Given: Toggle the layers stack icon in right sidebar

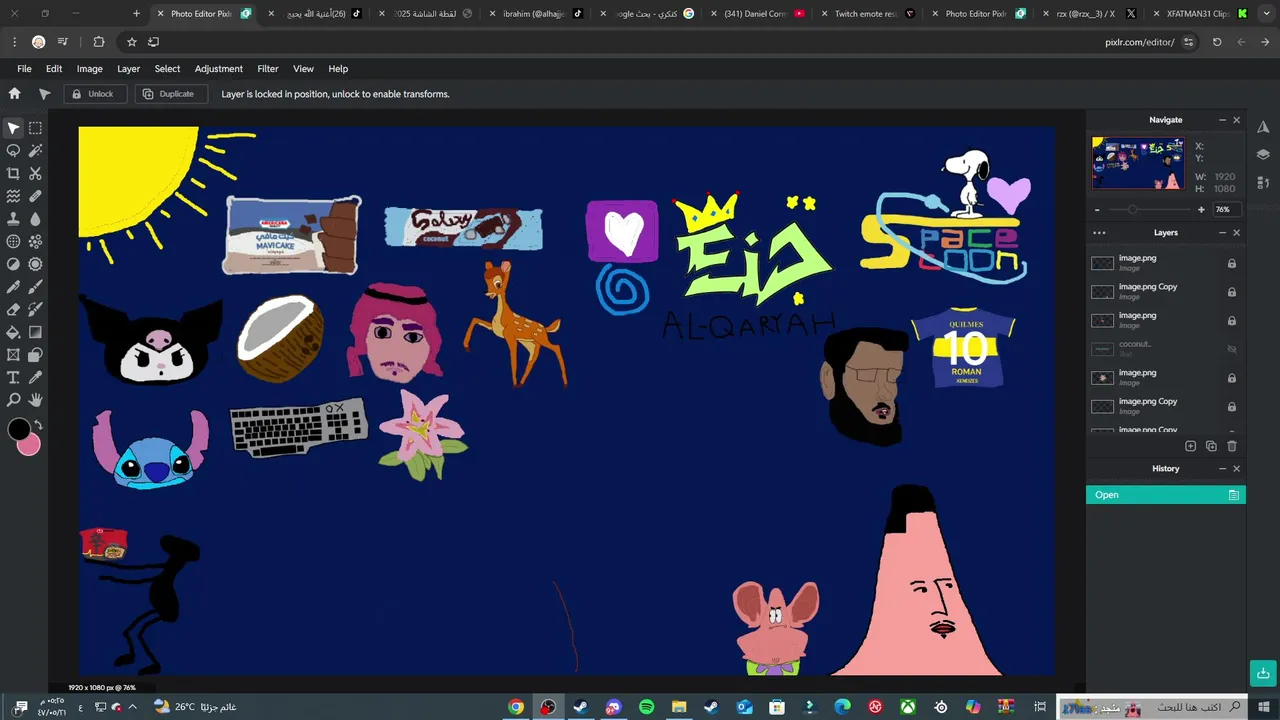Looking at the screenshot, I should click(x=1263, y=155).
